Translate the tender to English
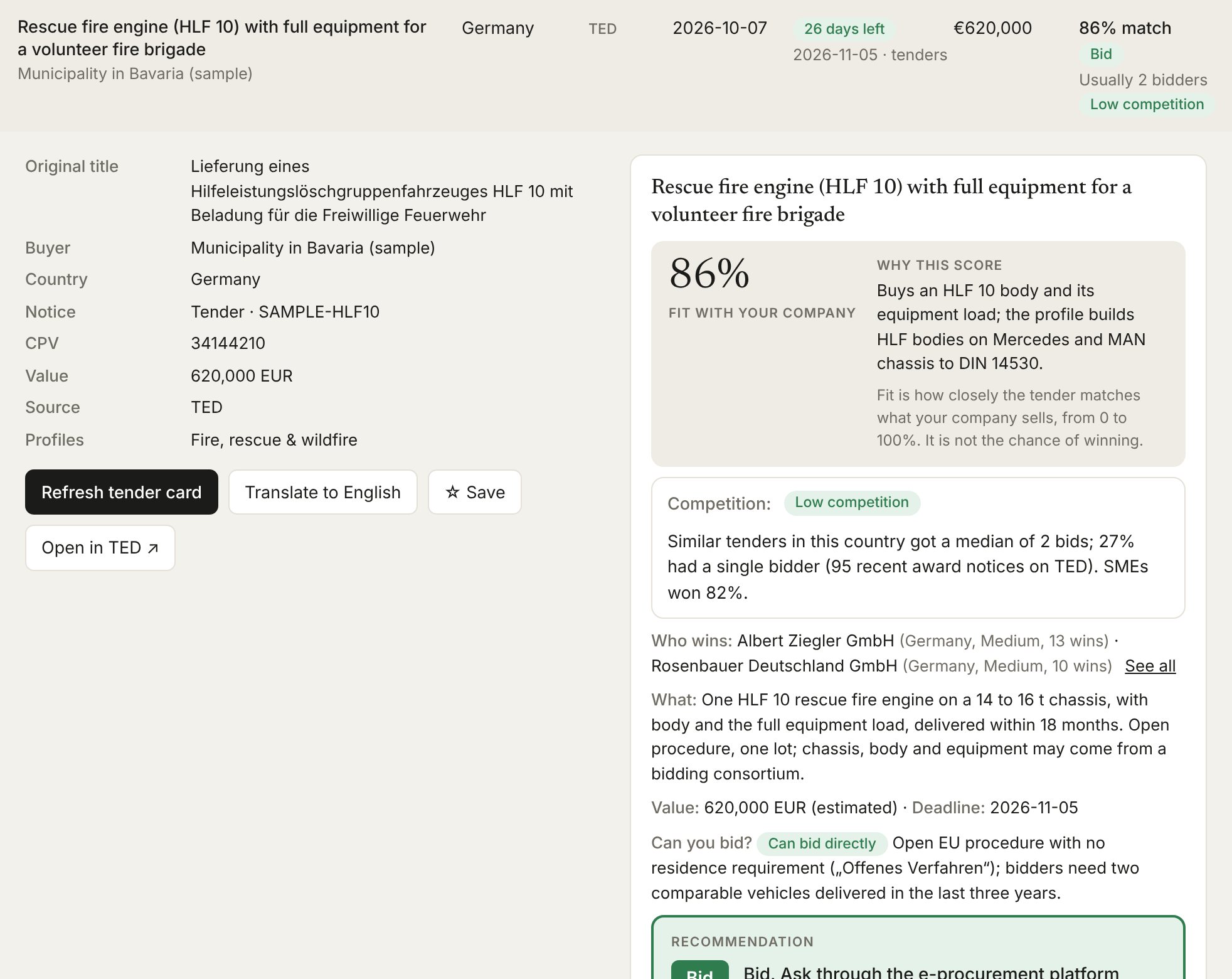Image resolution: width=1232 pixels, height=979 pixels. 323,492
